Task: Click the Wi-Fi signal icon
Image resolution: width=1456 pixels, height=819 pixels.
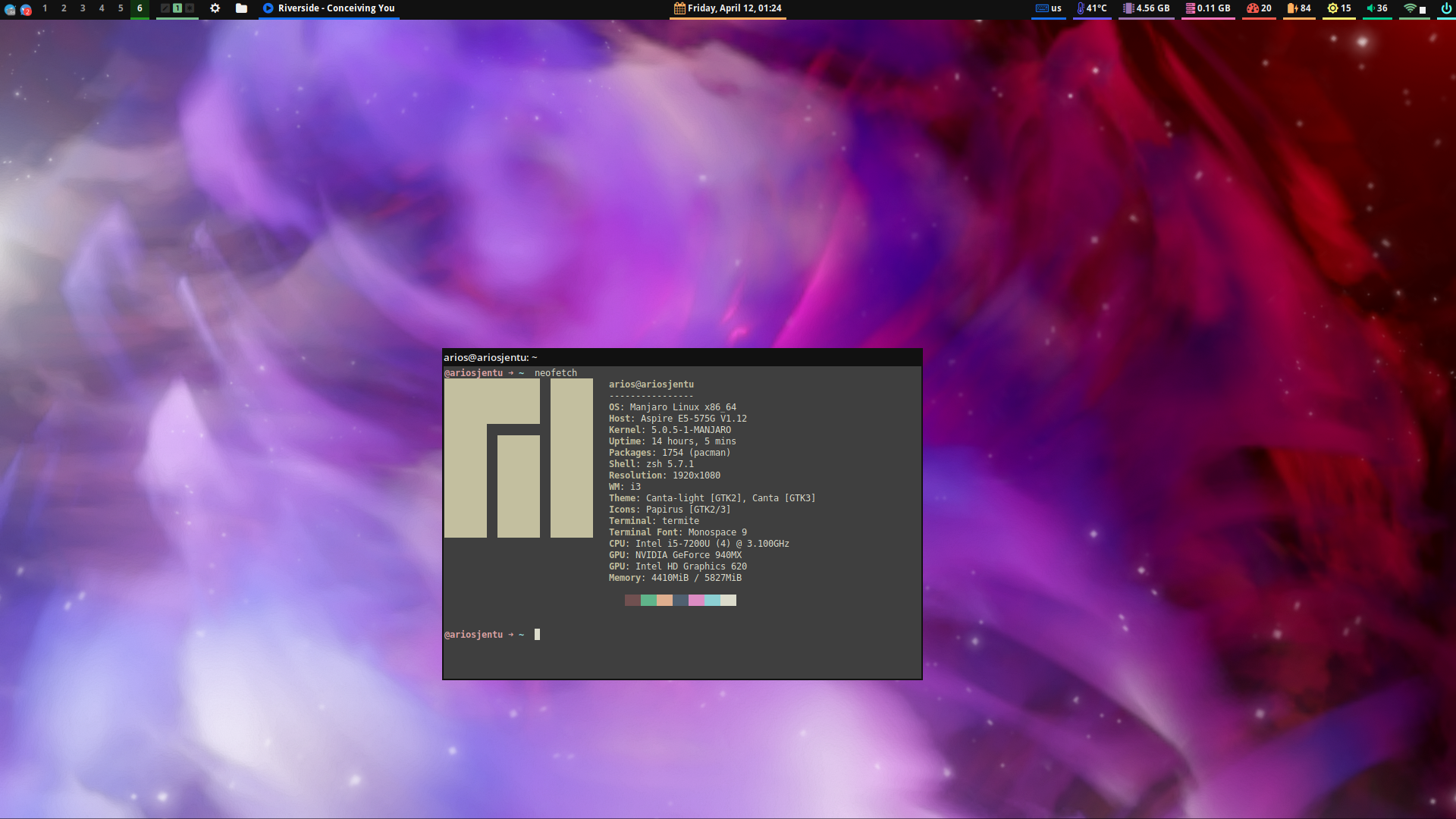Action: [1410, 8]
